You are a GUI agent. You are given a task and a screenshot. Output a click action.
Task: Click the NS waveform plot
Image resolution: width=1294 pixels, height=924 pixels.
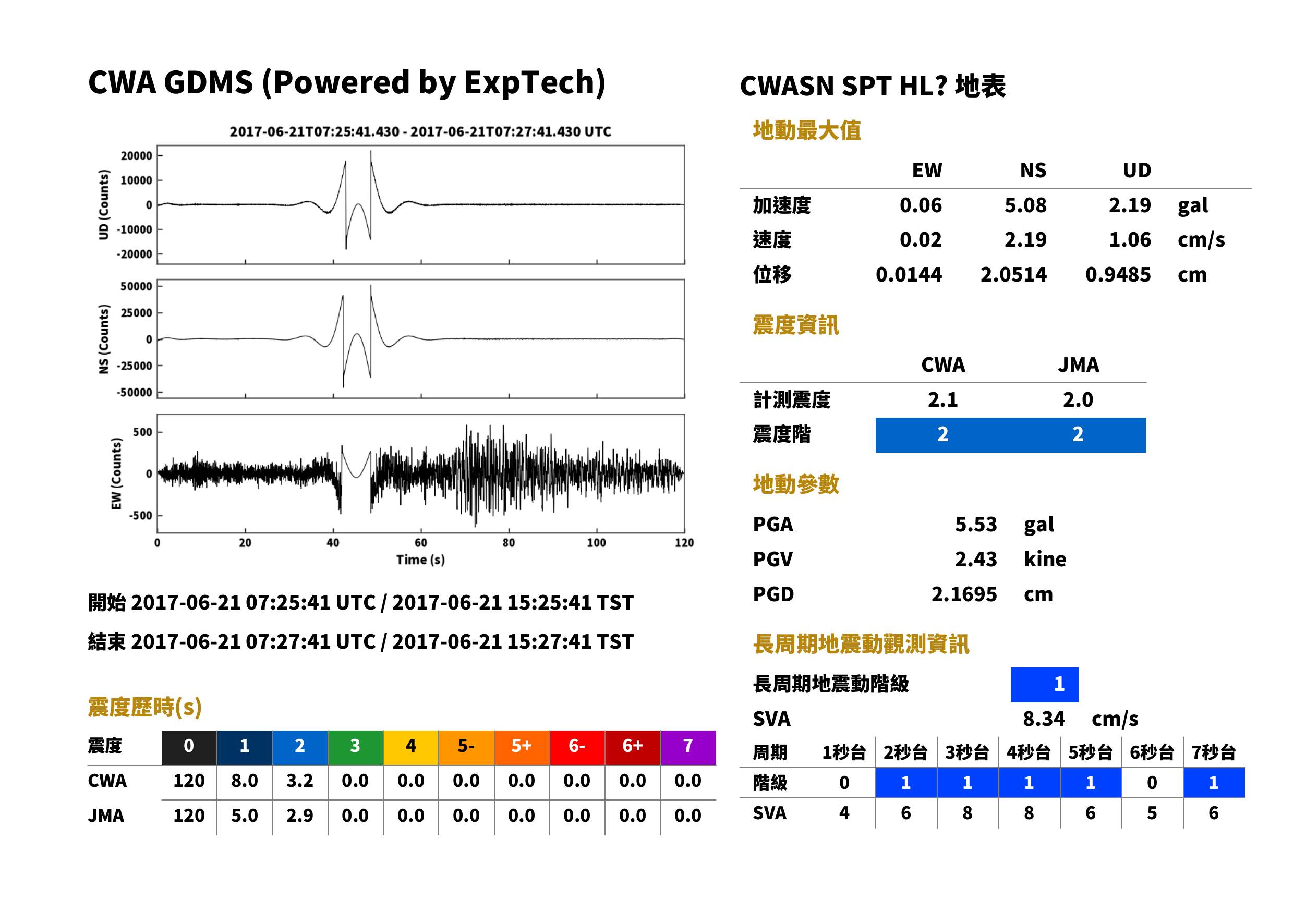pyautogui.click(x=420, y=338)
